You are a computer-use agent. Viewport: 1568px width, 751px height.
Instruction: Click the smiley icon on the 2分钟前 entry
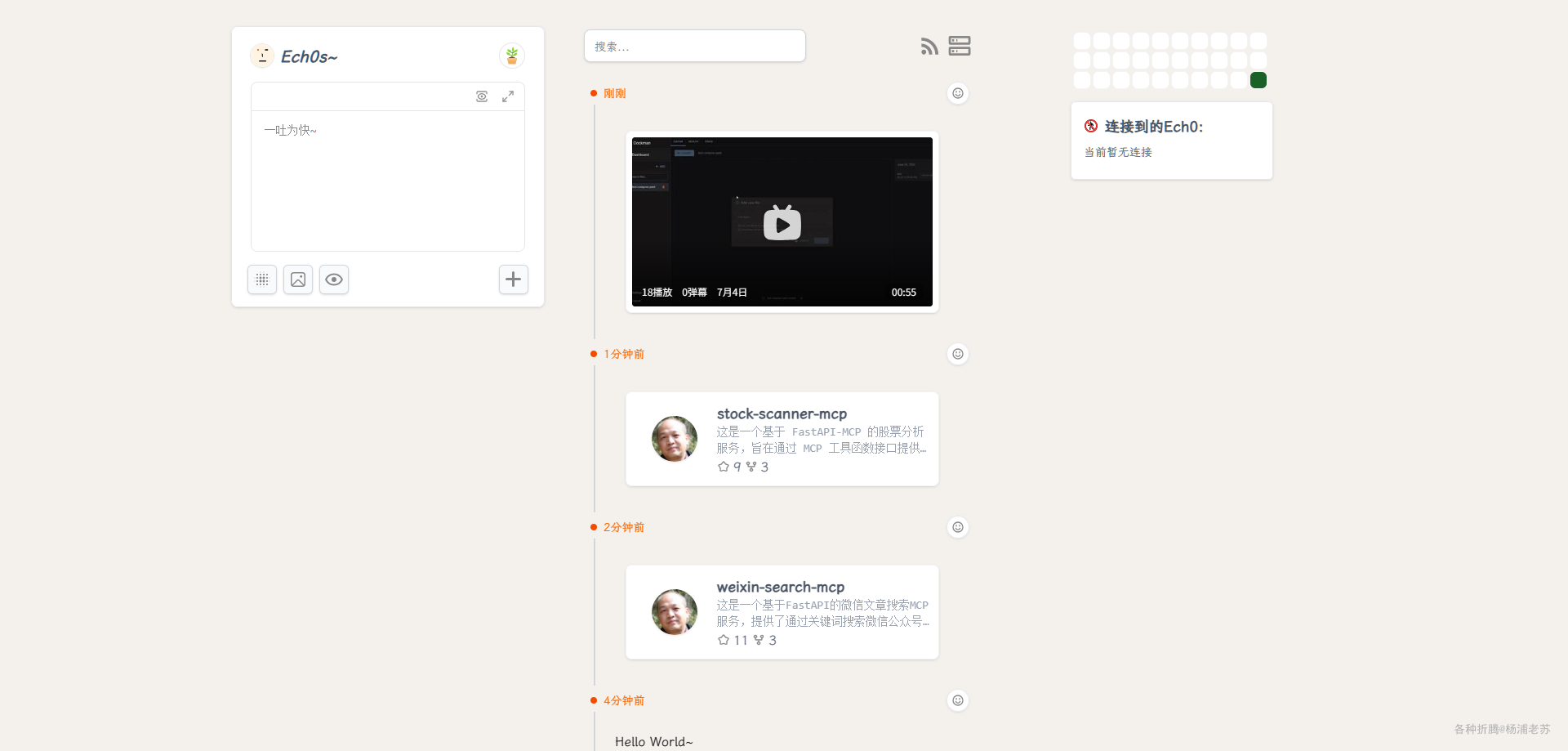pos(958,527)
